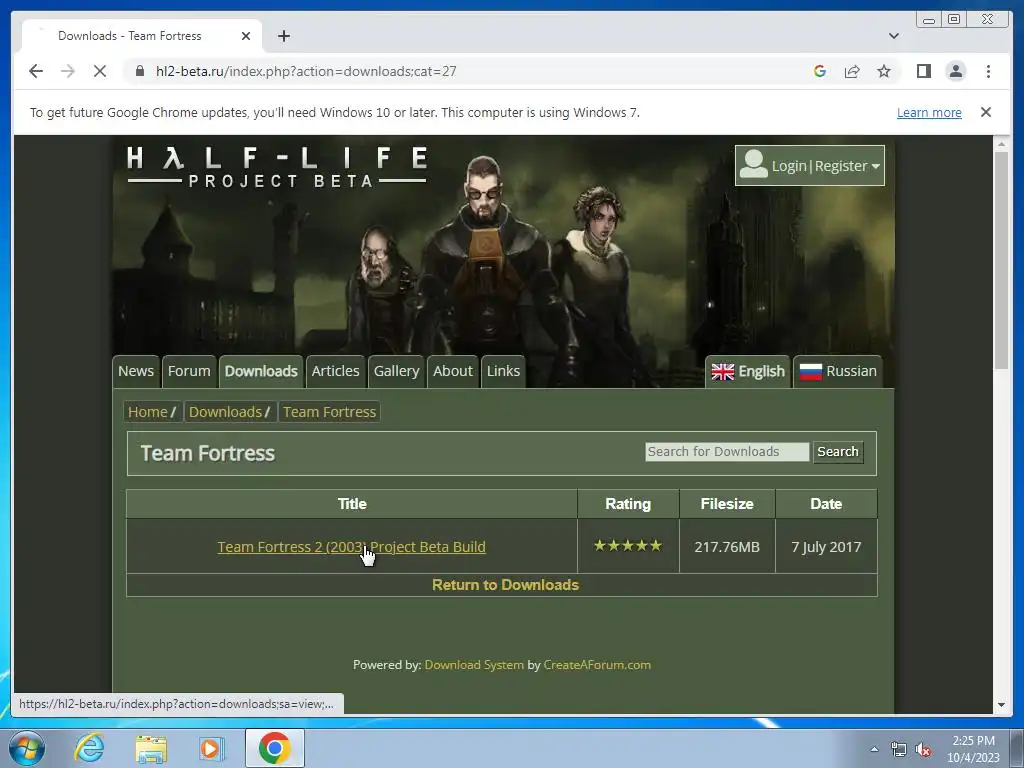Open the About tab
Screen dimensions: 1024x768
click(453, 371)
